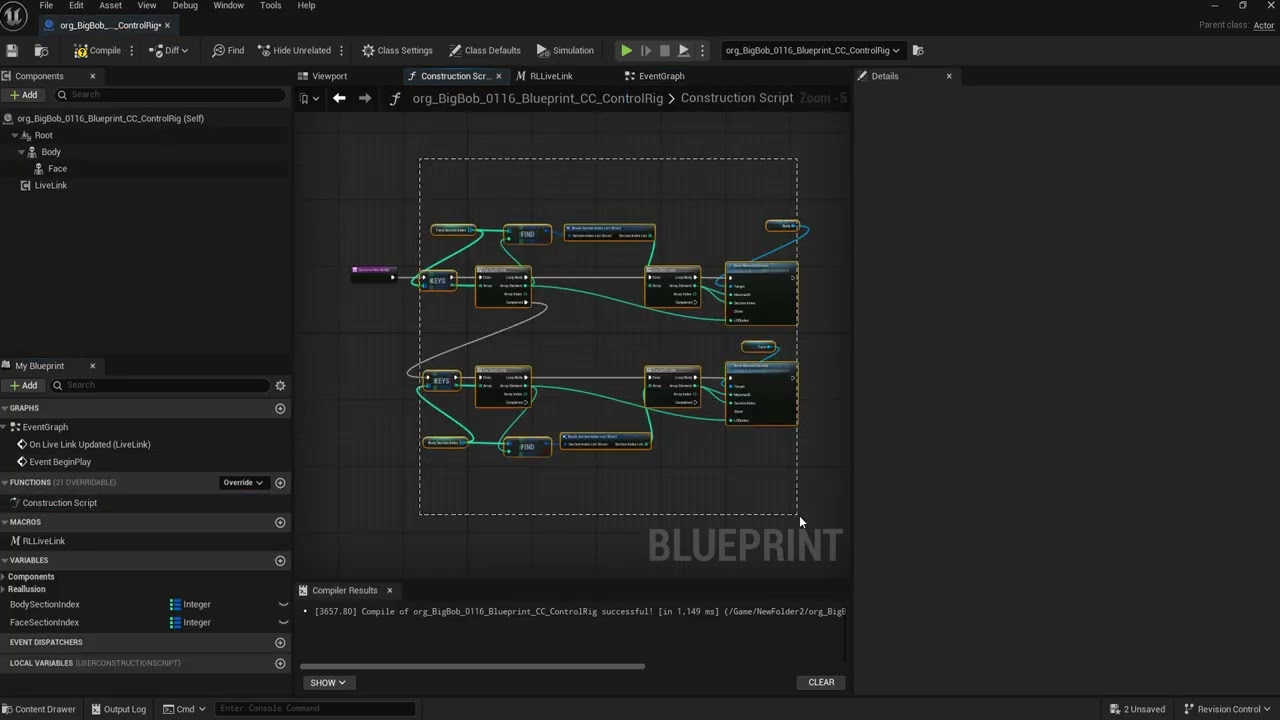Toggle BodySectionIndex visibility eye
Image resolution: width=1280 pixels, height=720 pixels.
(283, 605)
